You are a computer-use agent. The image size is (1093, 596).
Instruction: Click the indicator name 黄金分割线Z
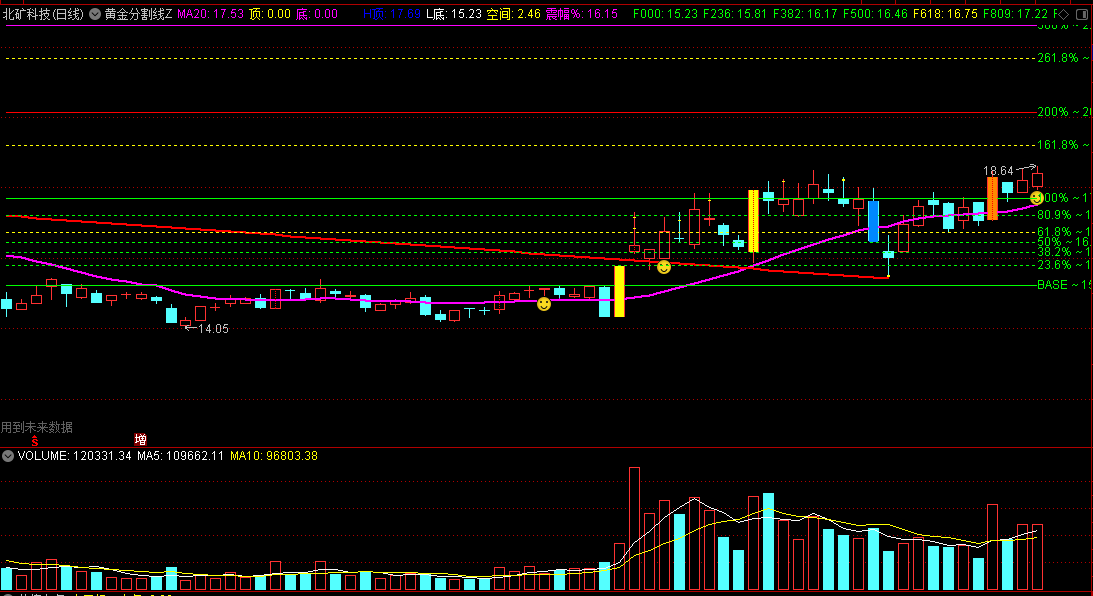tap(138, 14)
